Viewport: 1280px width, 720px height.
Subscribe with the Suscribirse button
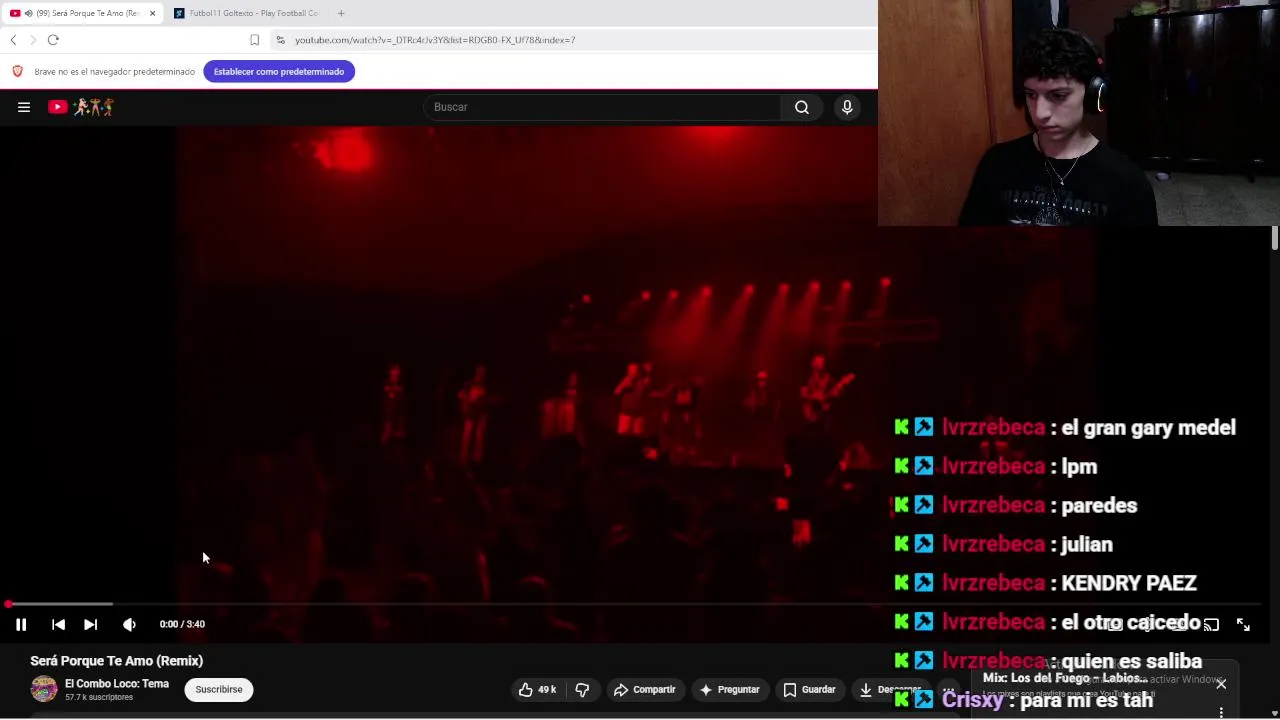[x=219, y=689]
